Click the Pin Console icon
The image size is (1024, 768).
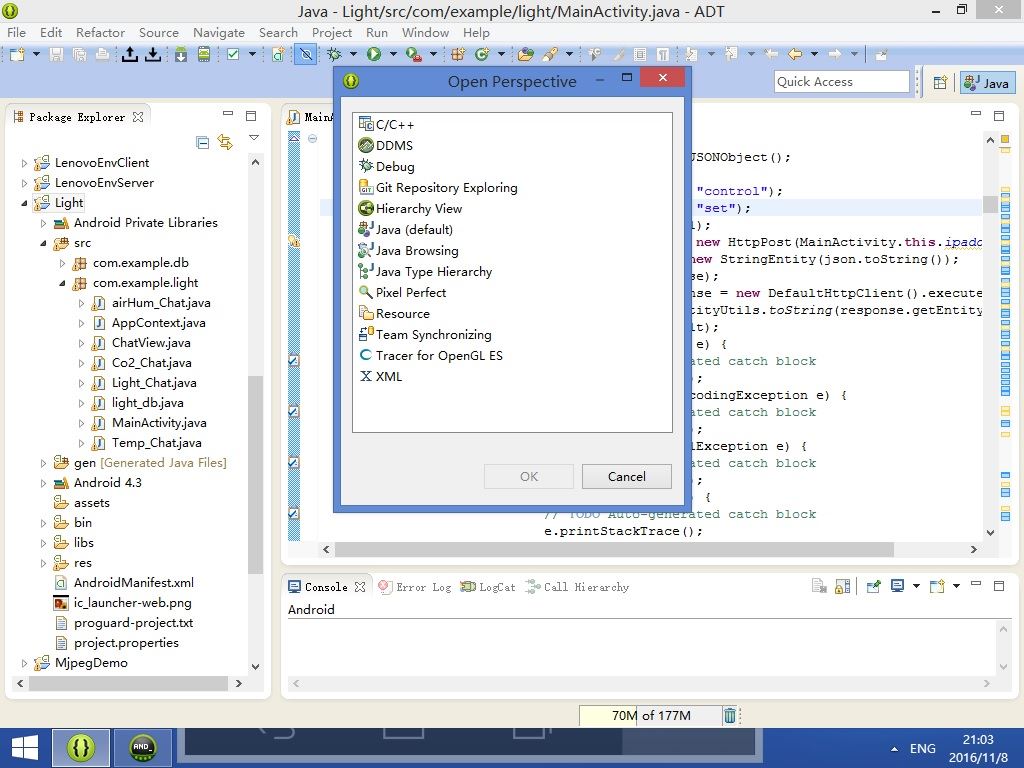point(873,586)
